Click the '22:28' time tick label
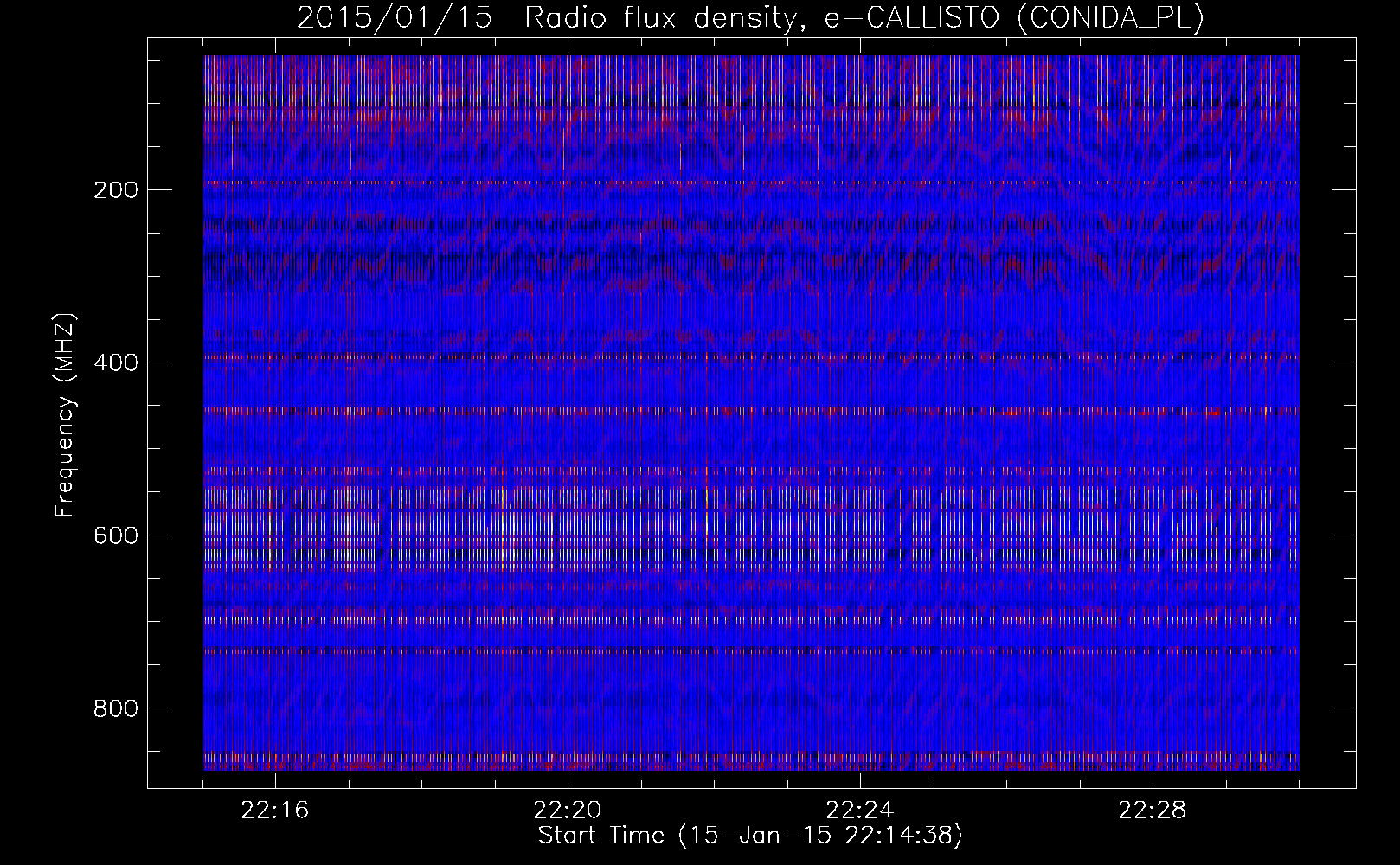 (x=1153, y=811)
